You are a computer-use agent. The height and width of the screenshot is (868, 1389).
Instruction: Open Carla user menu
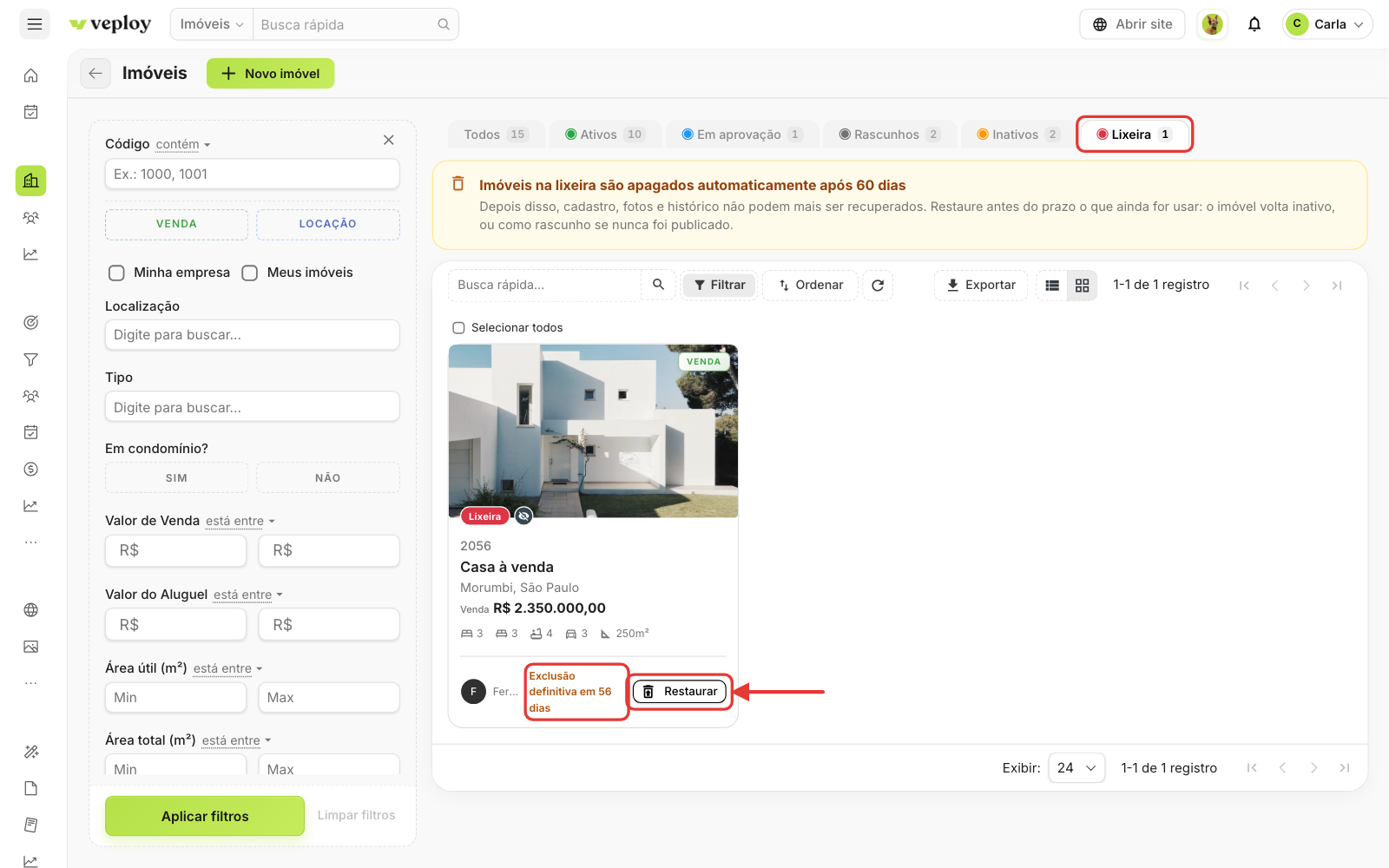tap(1327, 24)
